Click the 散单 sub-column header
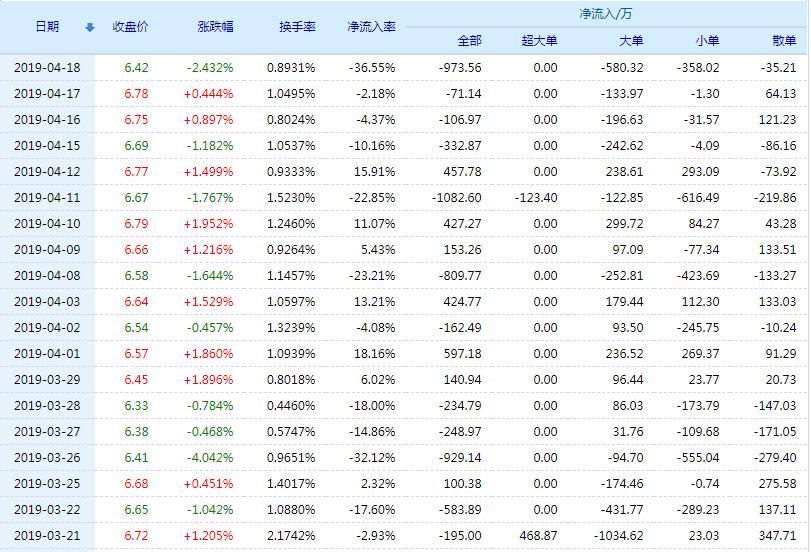The image size is (811, 552). coord(784,41)
